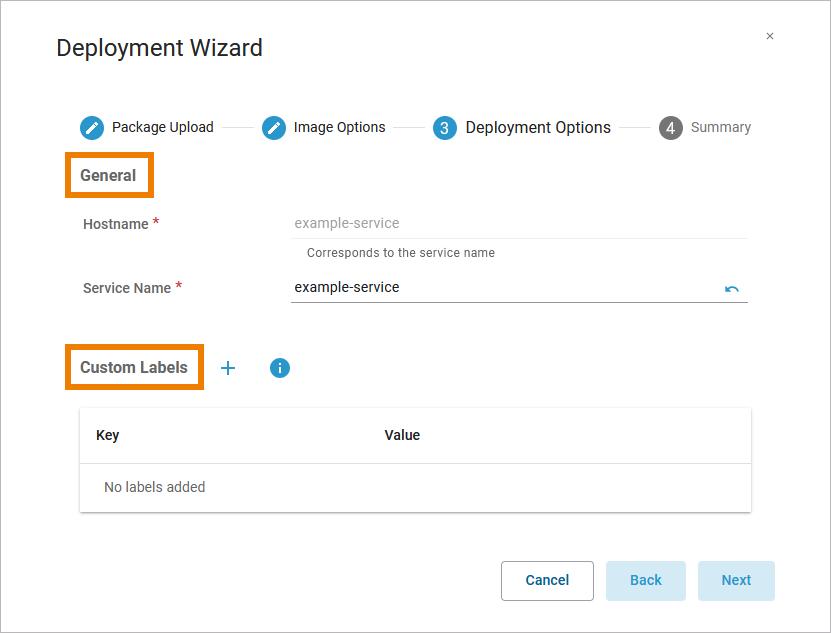
Task: Click the Key column header
Action: (108, 436)
